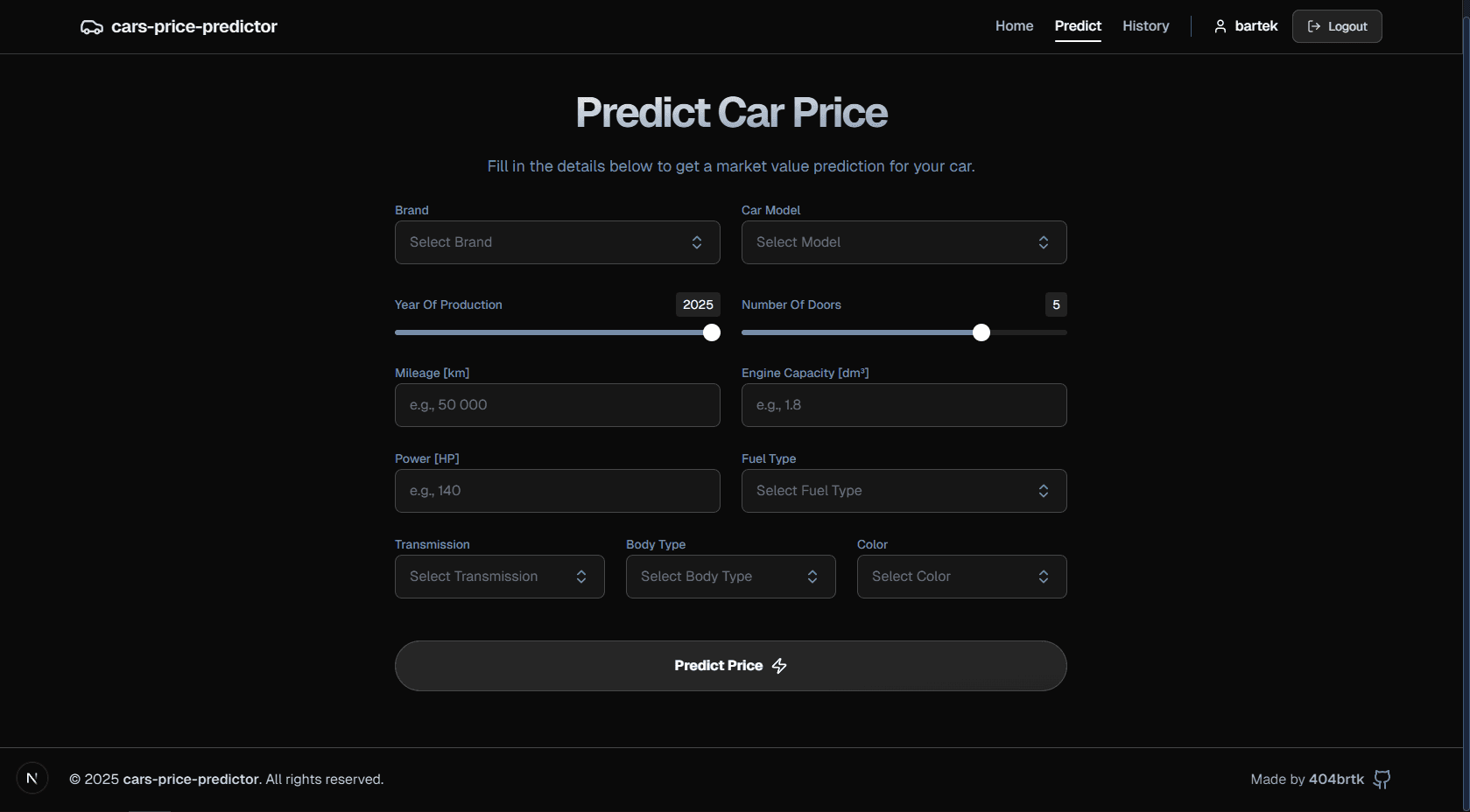Image resolution: width=1470 pixels, height=812 pixels.
Task: Select the Predict navigation tab
Action: (1078, 26)
